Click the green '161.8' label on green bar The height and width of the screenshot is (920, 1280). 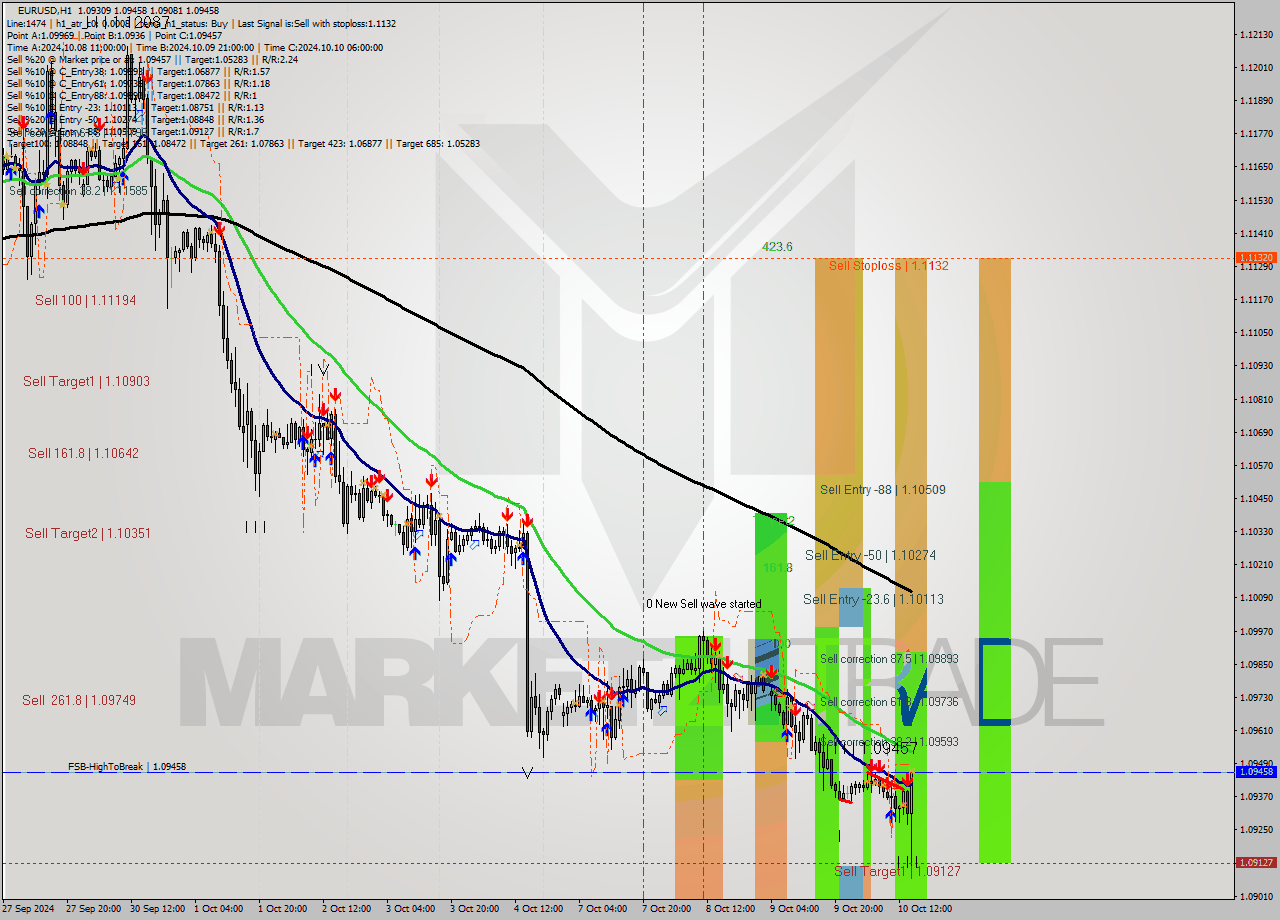coord(777,567)
